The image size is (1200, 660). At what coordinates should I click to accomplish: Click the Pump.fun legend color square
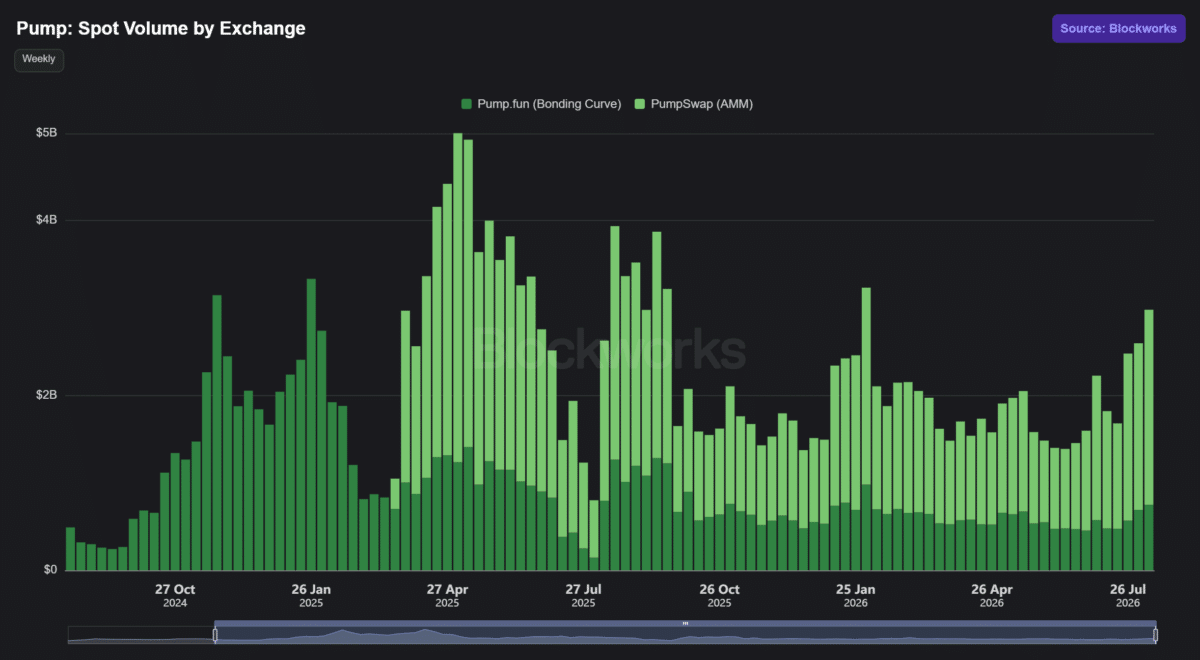466,104
